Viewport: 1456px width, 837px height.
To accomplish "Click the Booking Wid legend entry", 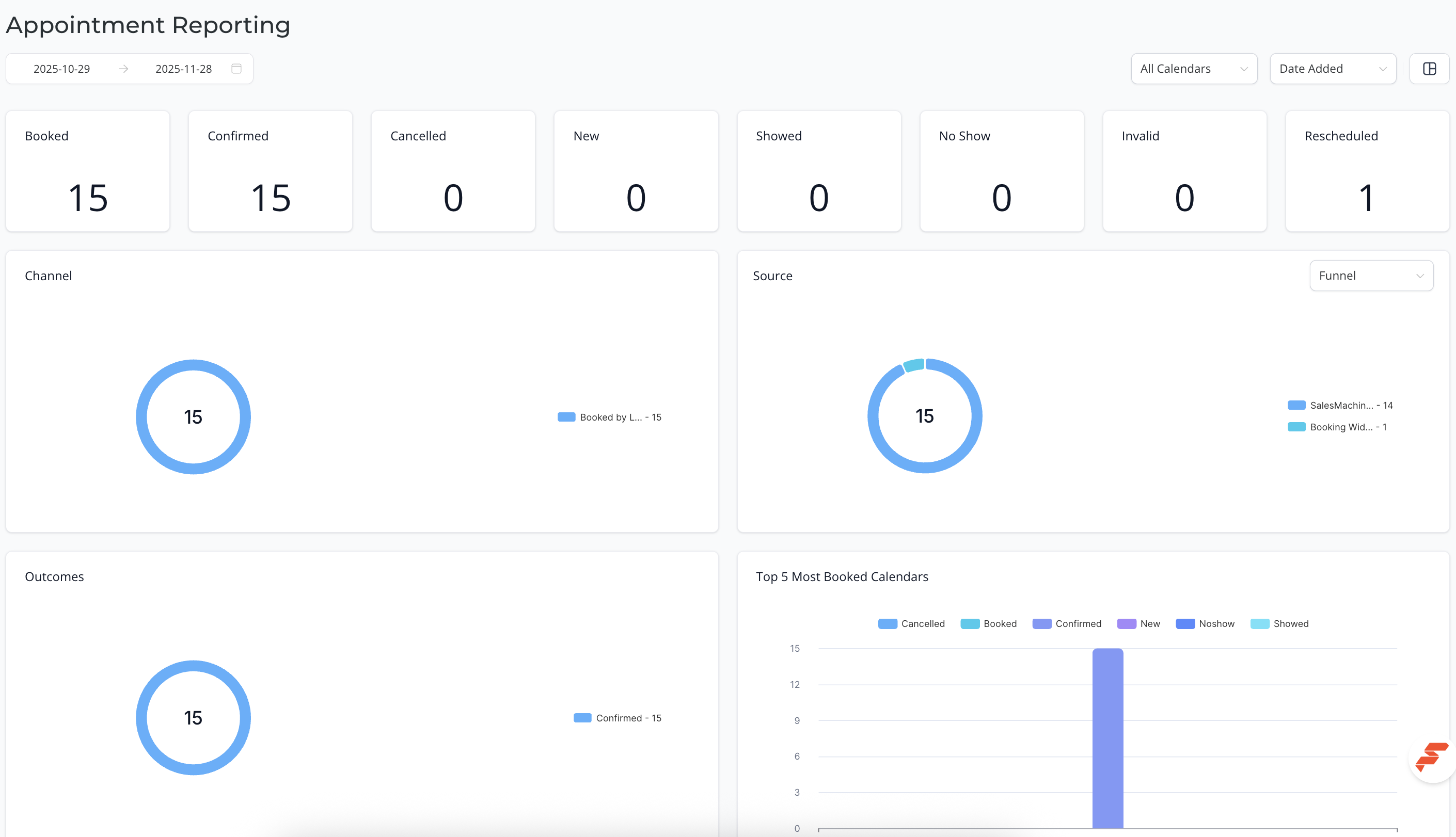I will pos(1337,427).
